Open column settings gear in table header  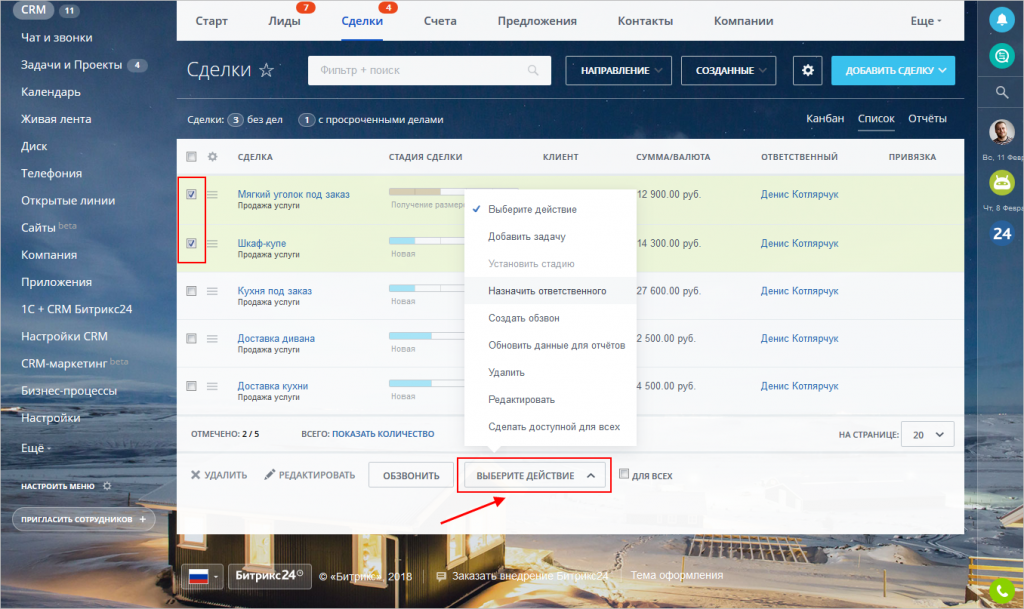pyautogui.click(x=212, y=157)
